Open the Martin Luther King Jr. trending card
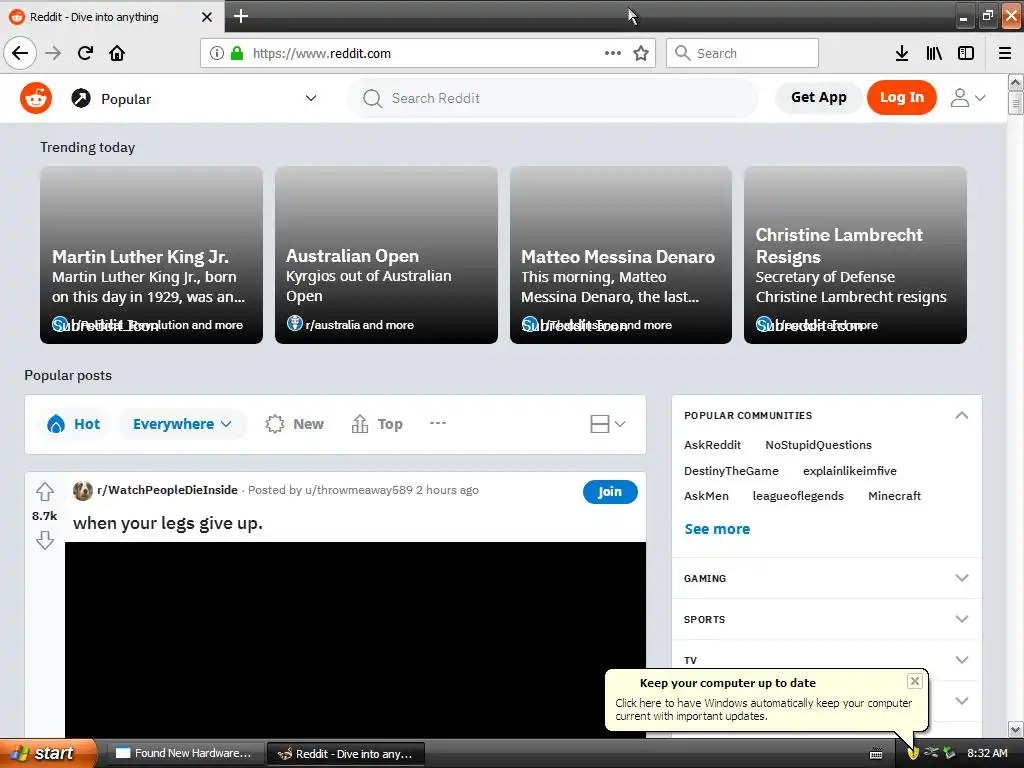This screenshot has width=1024, height=768. tap(152, 255)
